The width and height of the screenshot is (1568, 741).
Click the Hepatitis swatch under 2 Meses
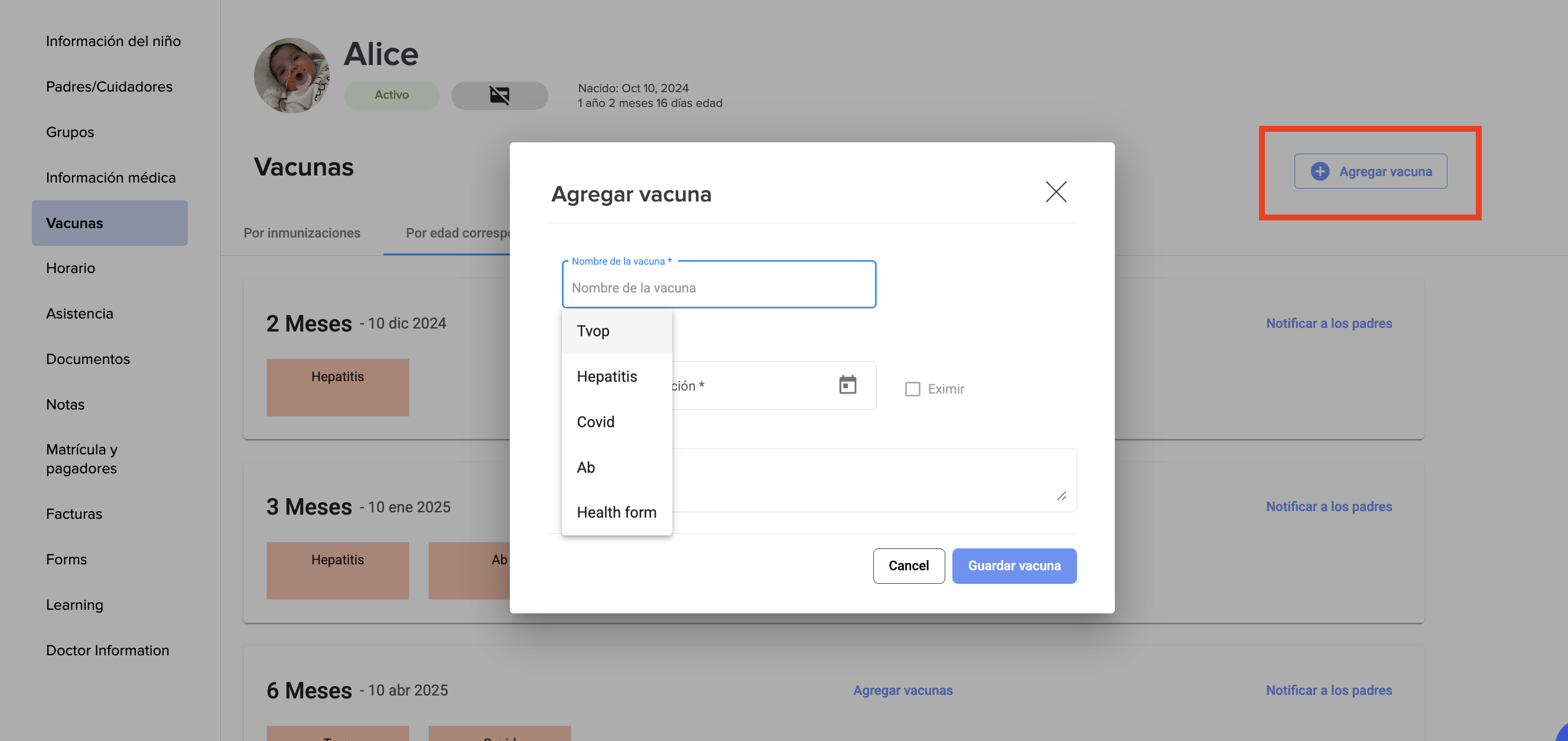point(337,387)
